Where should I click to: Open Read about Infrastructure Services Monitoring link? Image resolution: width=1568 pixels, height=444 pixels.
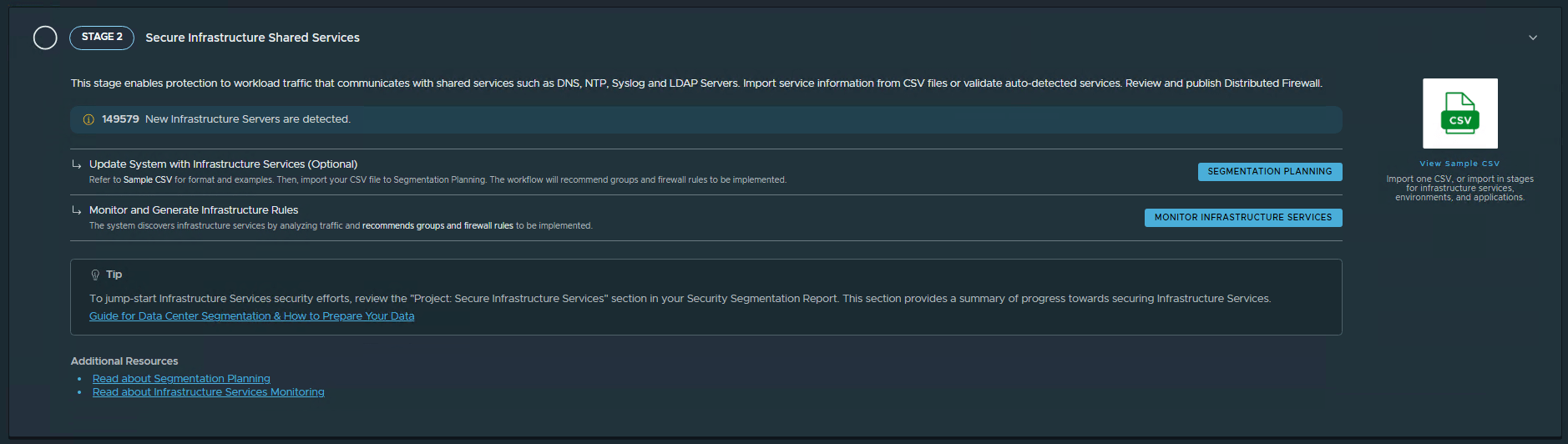click(208, 392)
